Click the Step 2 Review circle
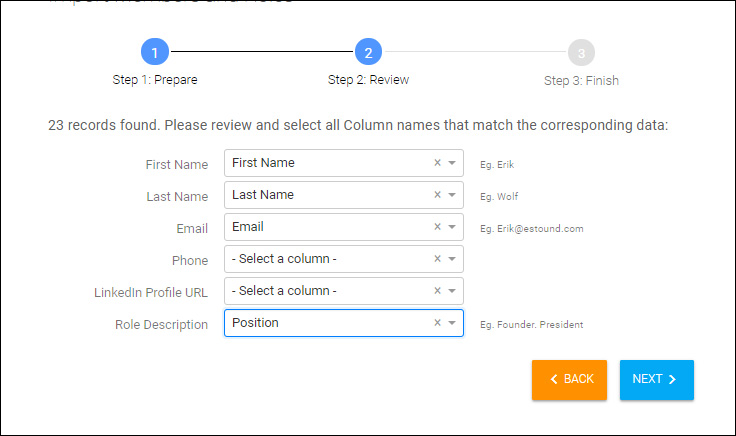736x436 pixels. pos(368,52)
